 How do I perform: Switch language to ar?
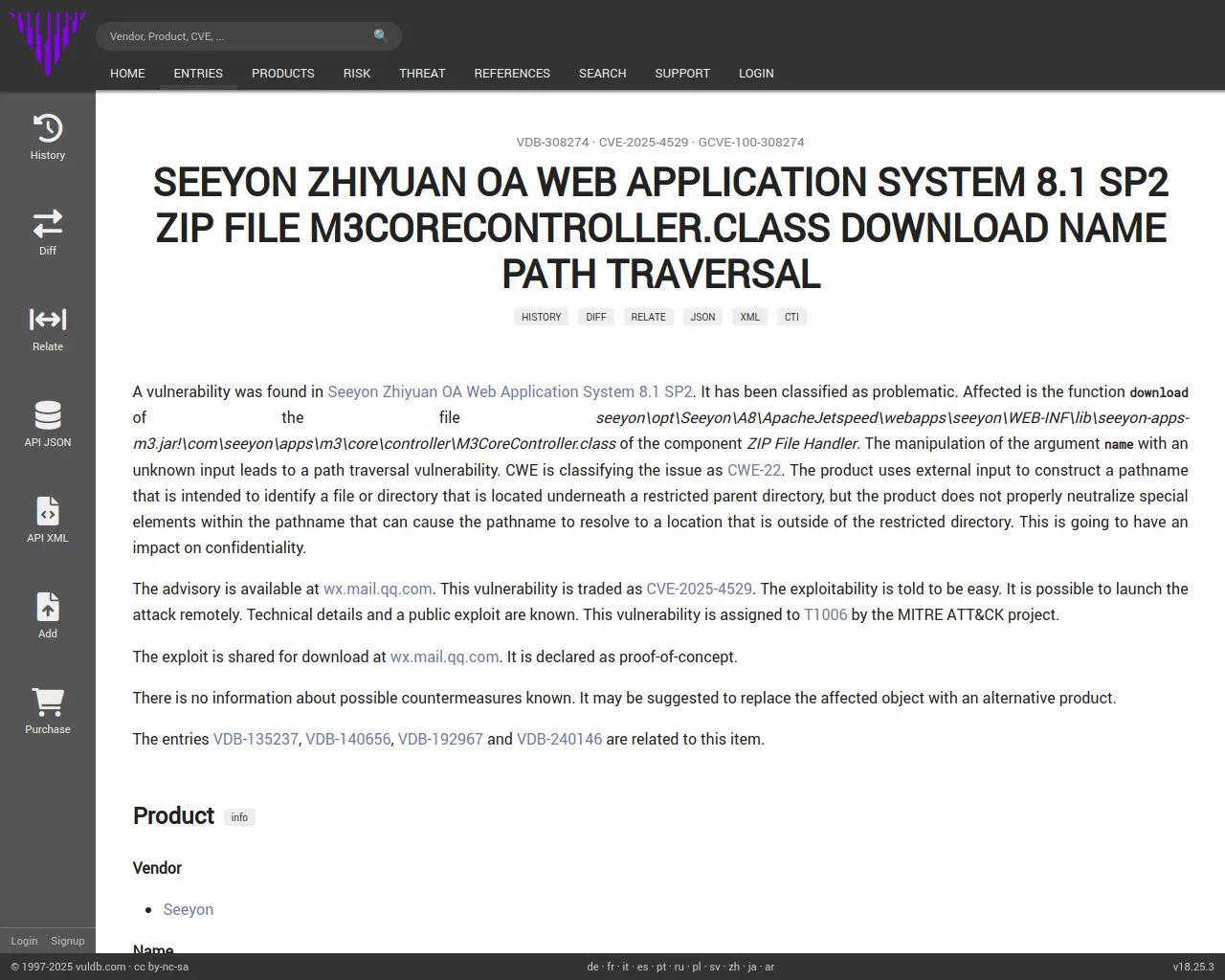[x=769, y=967]
